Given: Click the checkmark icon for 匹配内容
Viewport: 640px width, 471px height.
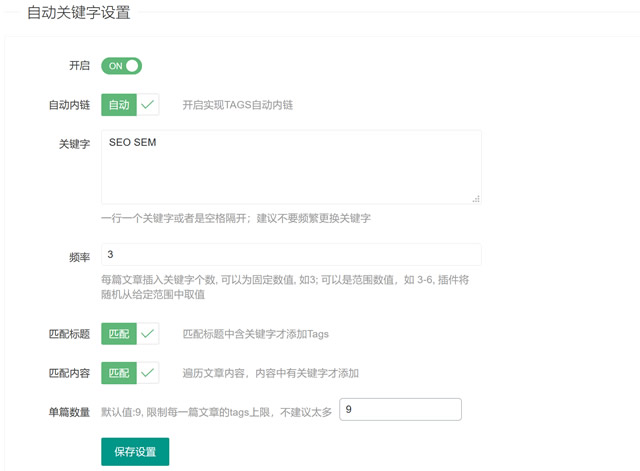Looking at the screenshot, I should (x=147, y=373).
